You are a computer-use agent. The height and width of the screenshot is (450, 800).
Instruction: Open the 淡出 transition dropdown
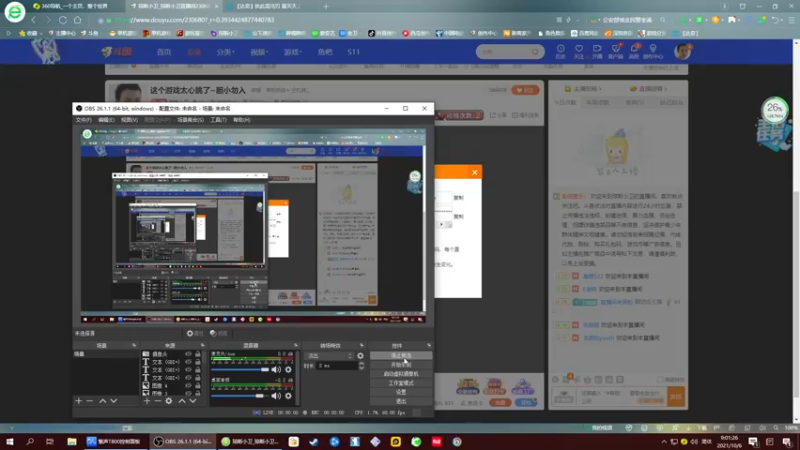[329, 356]
